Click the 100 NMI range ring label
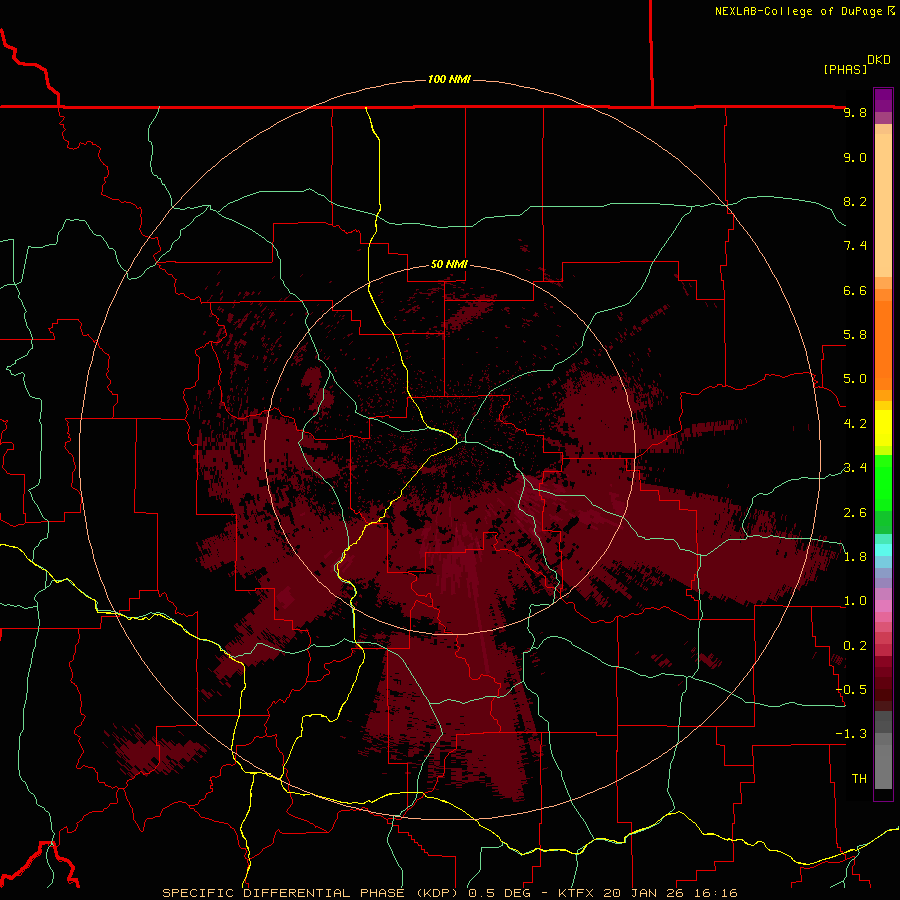The image size is (900, 900). (x=449, y=79)
